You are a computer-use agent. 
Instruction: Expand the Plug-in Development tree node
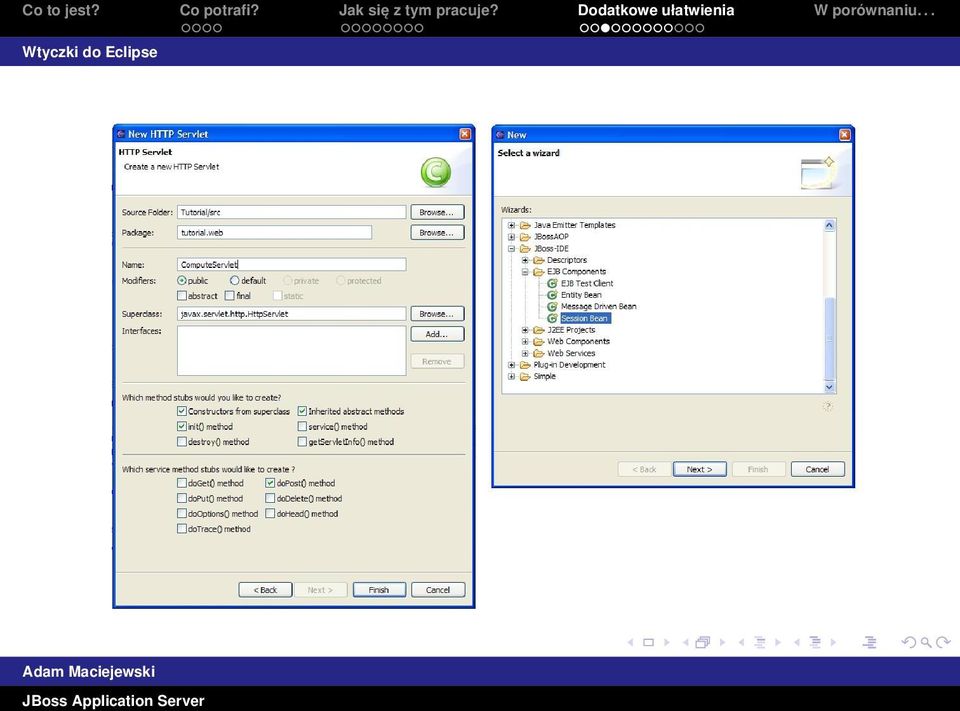[511, 365]
